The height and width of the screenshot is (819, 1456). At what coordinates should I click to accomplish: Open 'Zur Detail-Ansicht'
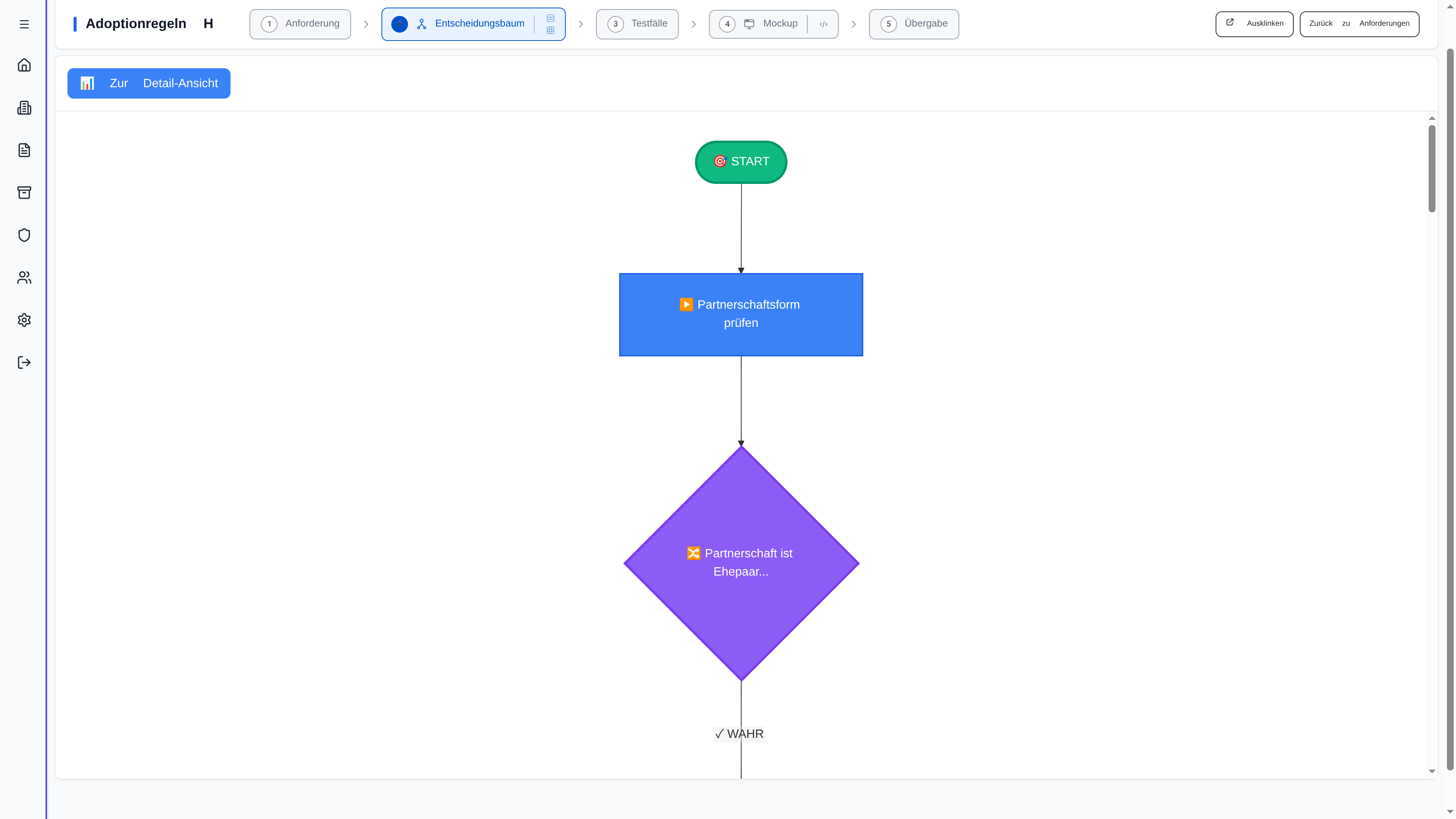(x=149, y=83)
